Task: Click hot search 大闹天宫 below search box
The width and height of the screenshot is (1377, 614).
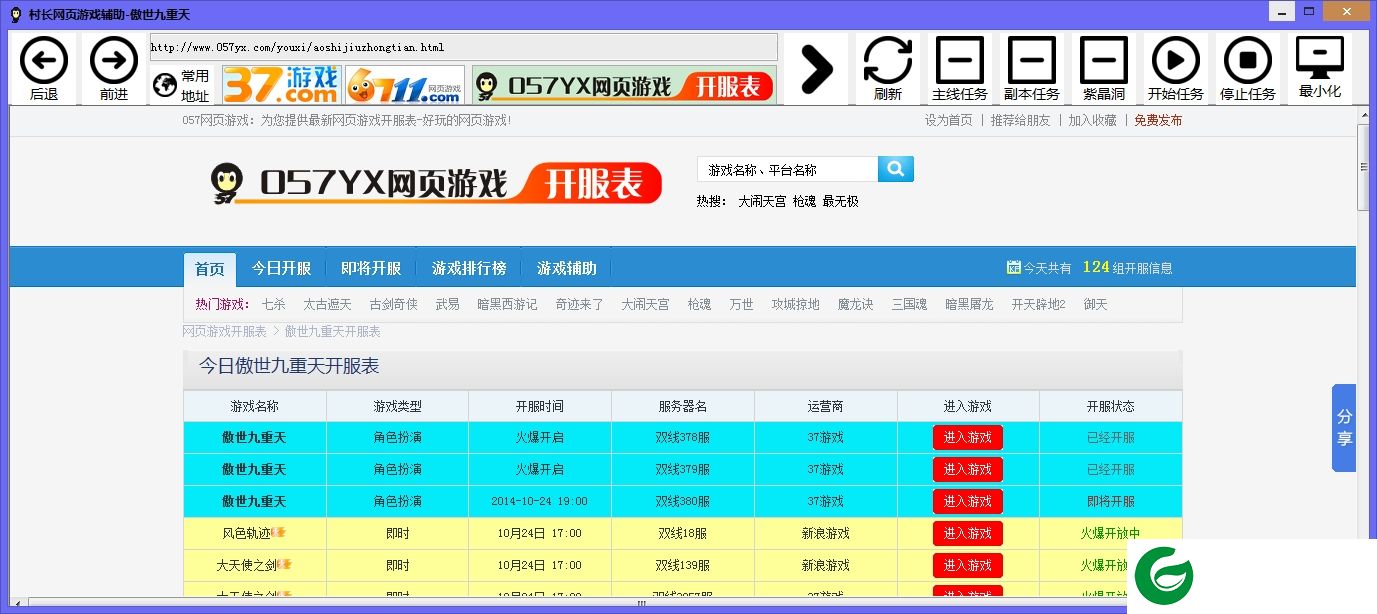Action: click(762, 201)
